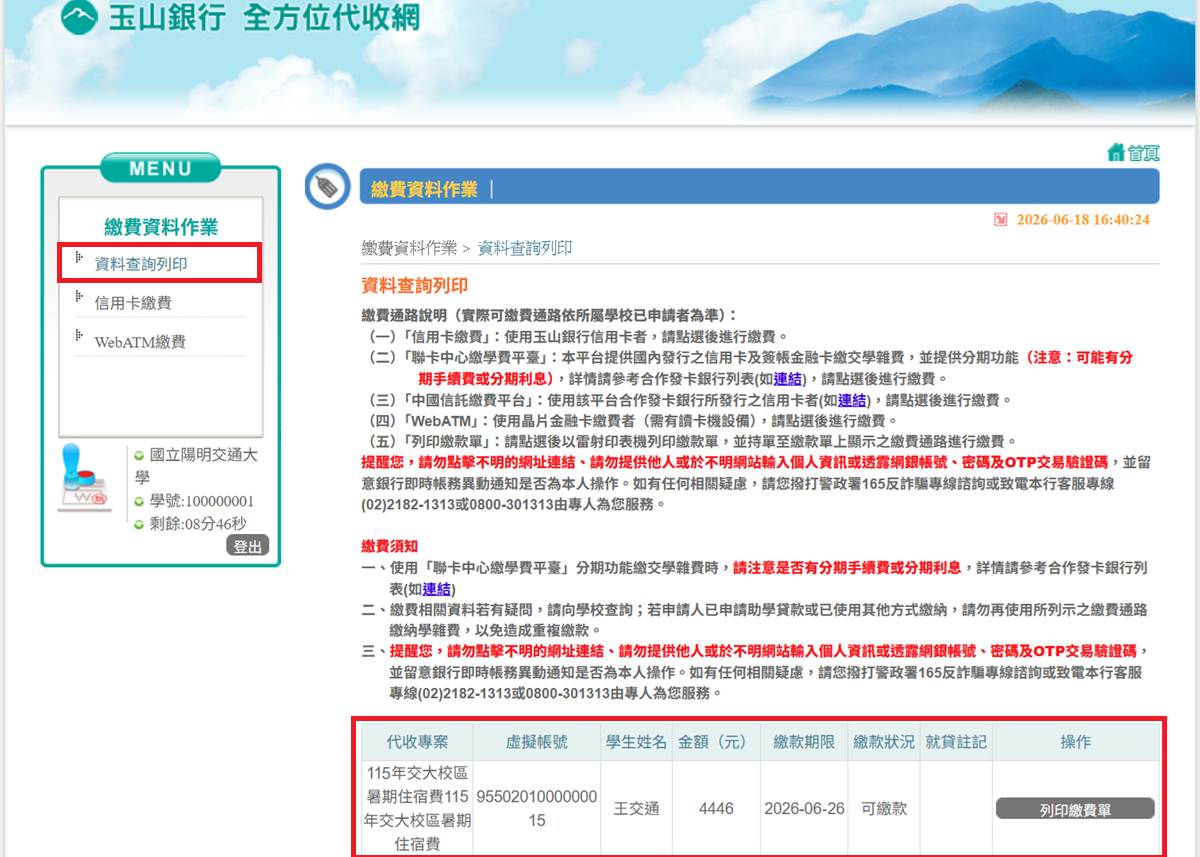1200x857 pixels.
Task: Click the 玉山銀行 全方位代收網 title
Action: [264, 17]
